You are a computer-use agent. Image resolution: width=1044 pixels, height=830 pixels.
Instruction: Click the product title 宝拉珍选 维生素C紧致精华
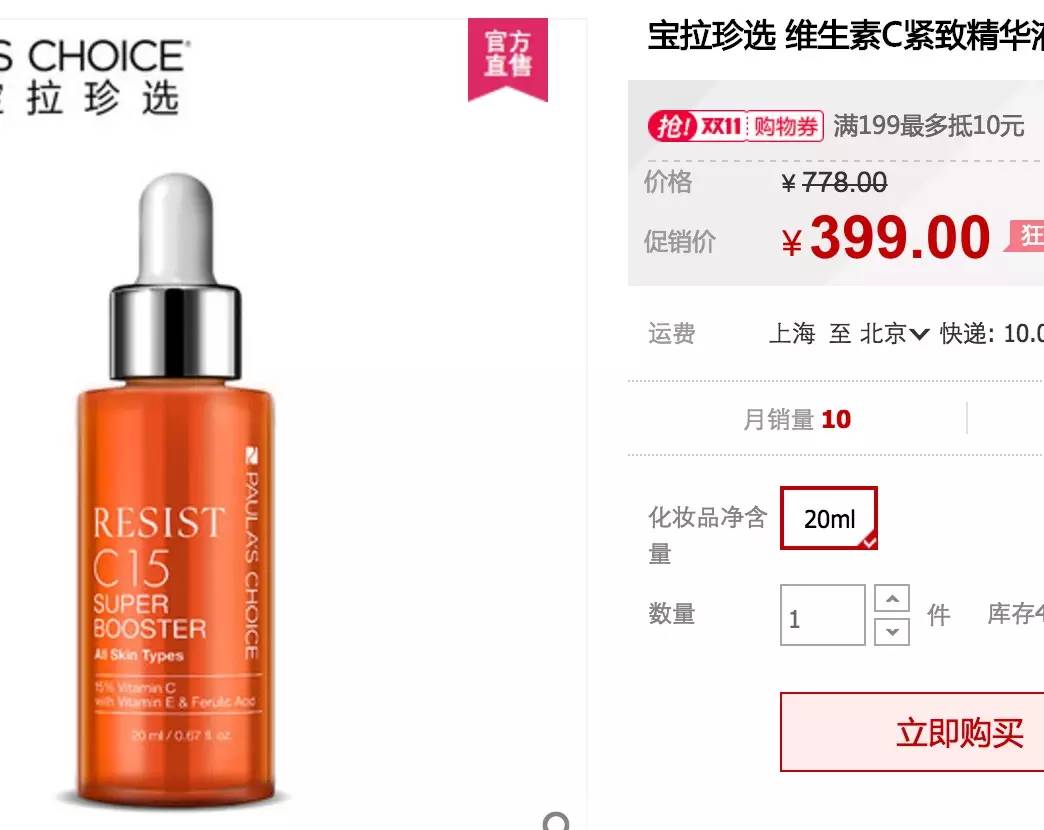(846, 35)
